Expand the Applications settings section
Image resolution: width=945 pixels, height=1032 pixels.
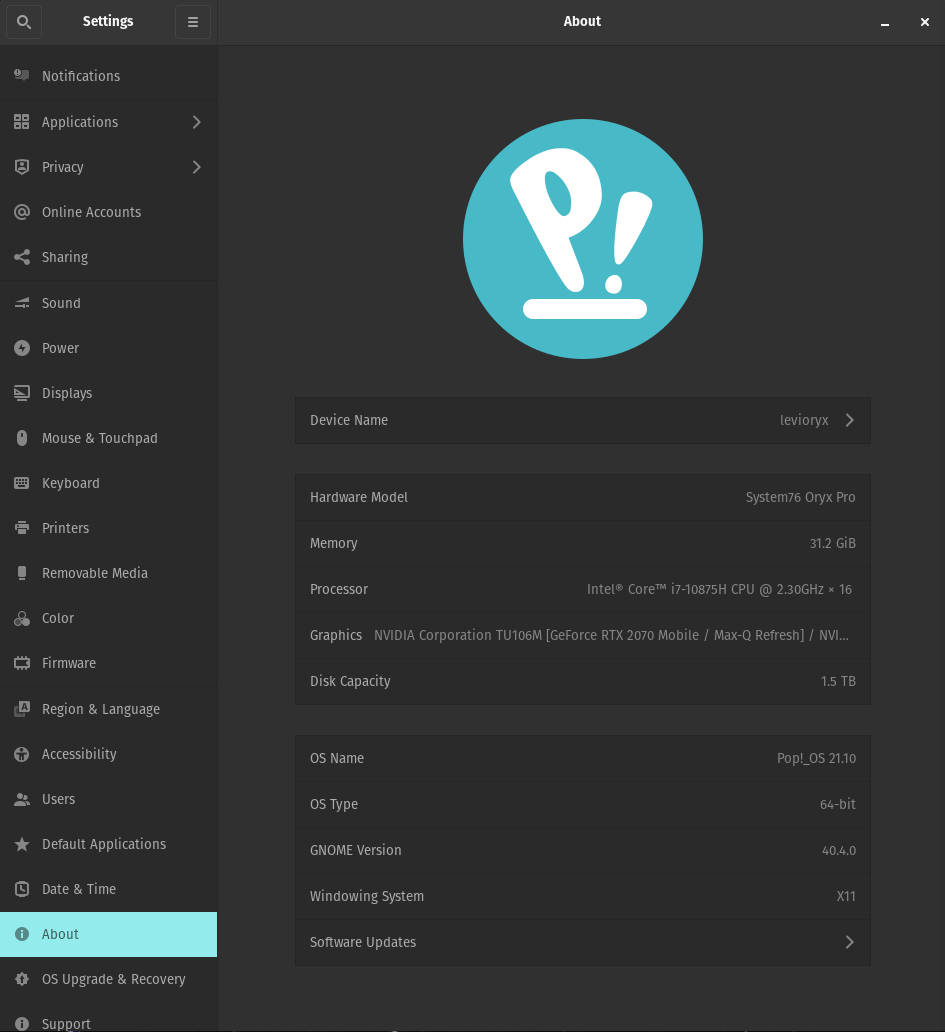[x=196, y=121]
